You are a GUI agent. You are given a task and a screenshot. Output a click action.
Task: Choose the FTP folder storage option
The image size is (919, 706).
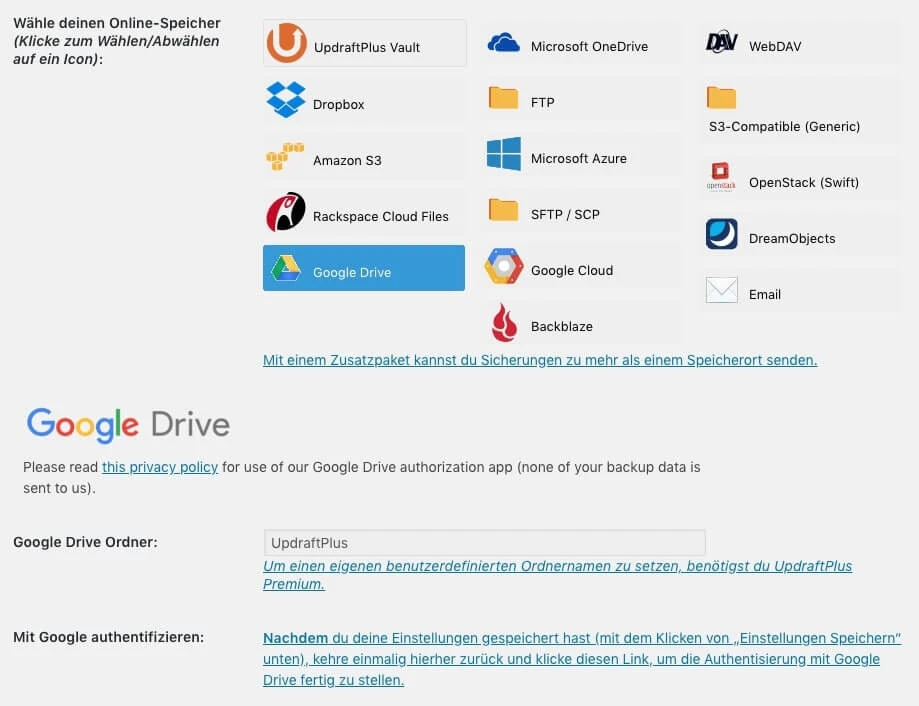coord(582,100)
